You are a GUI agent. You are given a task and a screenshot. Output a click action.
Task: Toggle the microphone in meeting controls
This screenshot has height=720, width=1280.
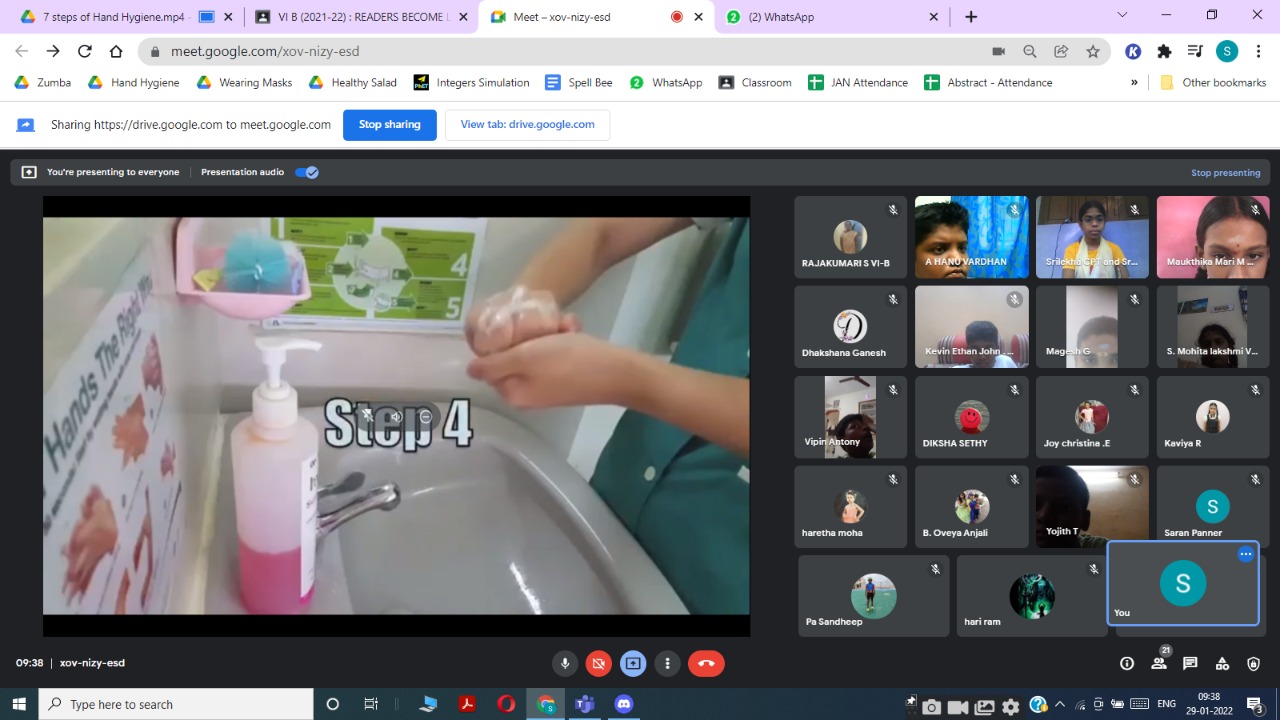[x=565, y=663]
